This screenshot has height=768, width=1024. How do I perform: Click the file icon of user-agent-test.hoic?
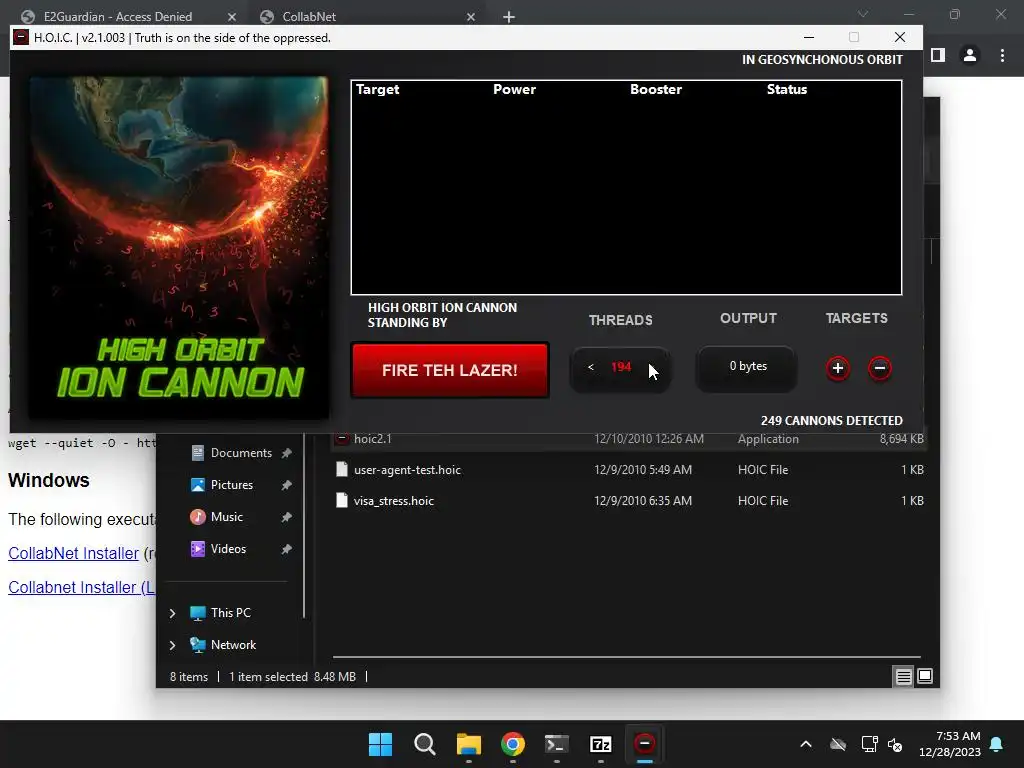pyautogui.click(x=342, y=470)
